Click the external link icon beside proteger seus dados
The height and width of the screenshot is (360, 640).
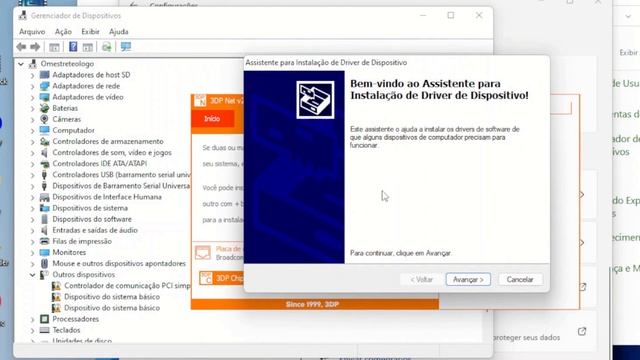582,331
